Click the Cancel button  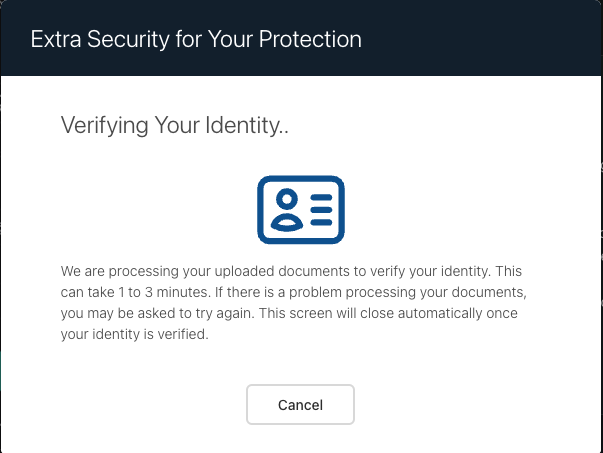coord(300,405)
